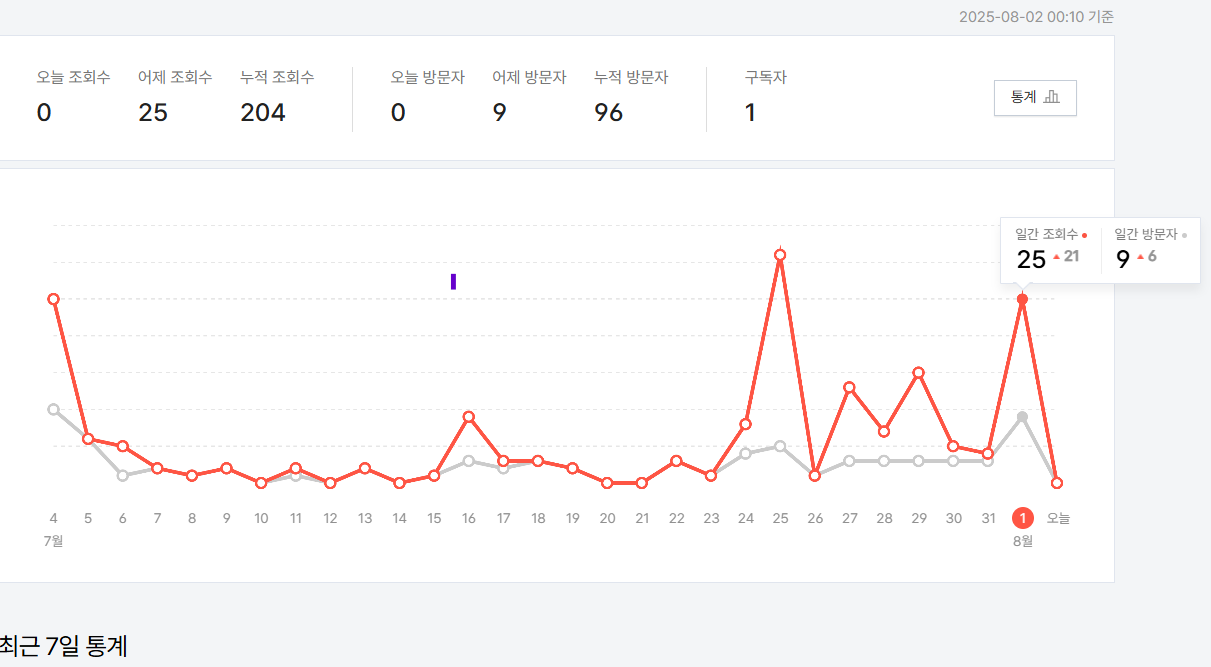The image size is (1211, 667).
Task: Click the highlighted August 1 date circle
Action: (1023, 518)
